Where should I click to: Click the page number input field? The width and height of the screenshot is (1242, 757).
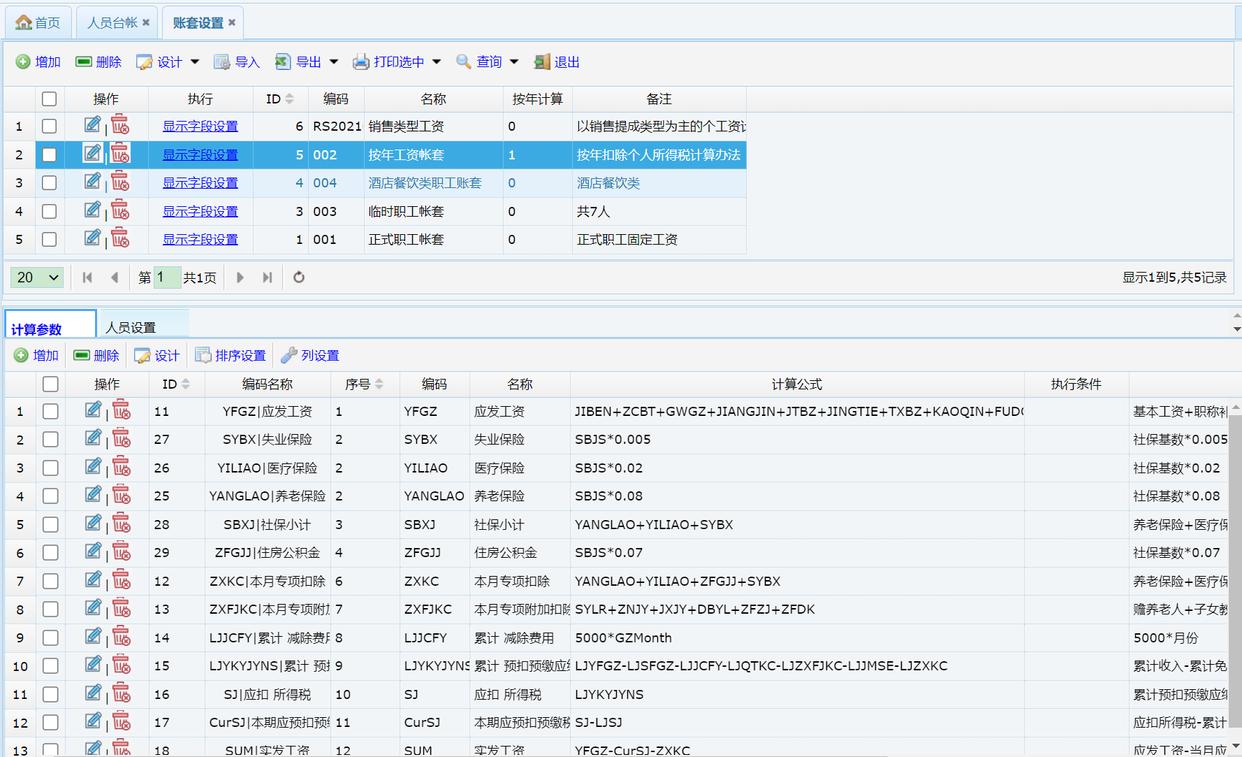167,278
